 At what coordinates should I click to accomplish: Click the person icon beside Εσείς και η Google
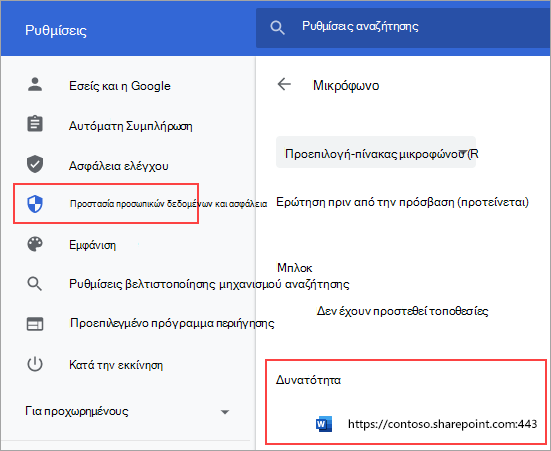click(x=35, y=85)
